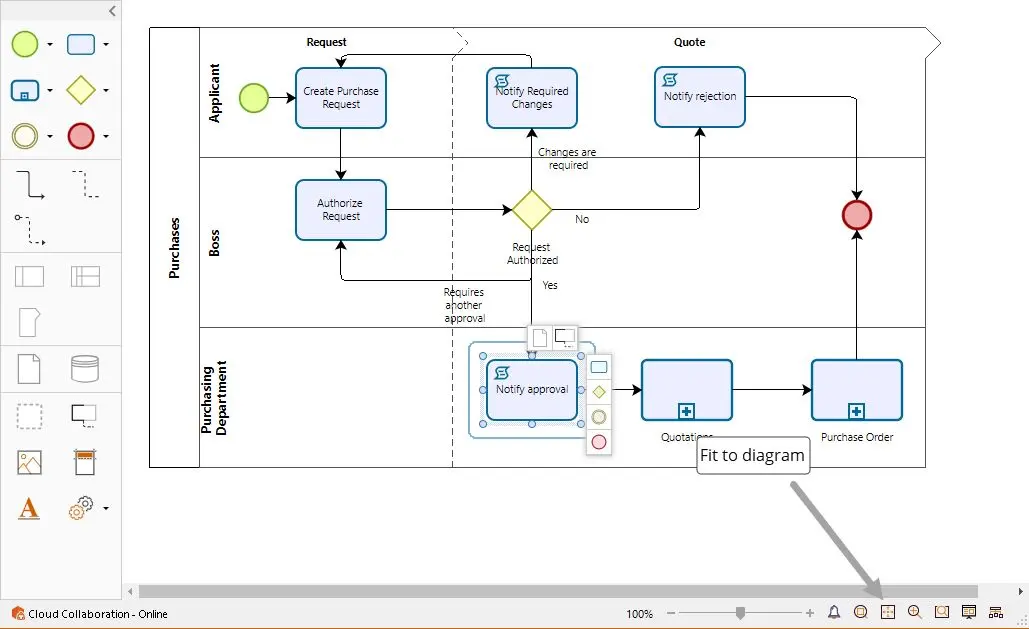Select the Header artifact in the palette
The image size is (1029, 629).
(85, 462)
